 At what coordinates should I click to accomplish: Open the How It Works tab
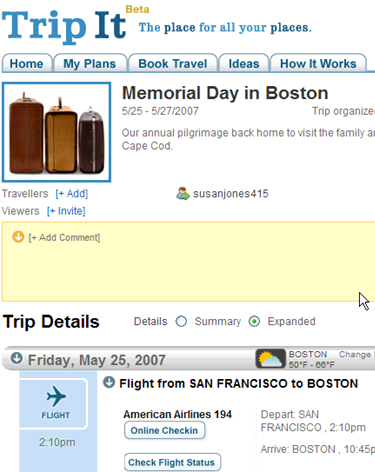318,63
